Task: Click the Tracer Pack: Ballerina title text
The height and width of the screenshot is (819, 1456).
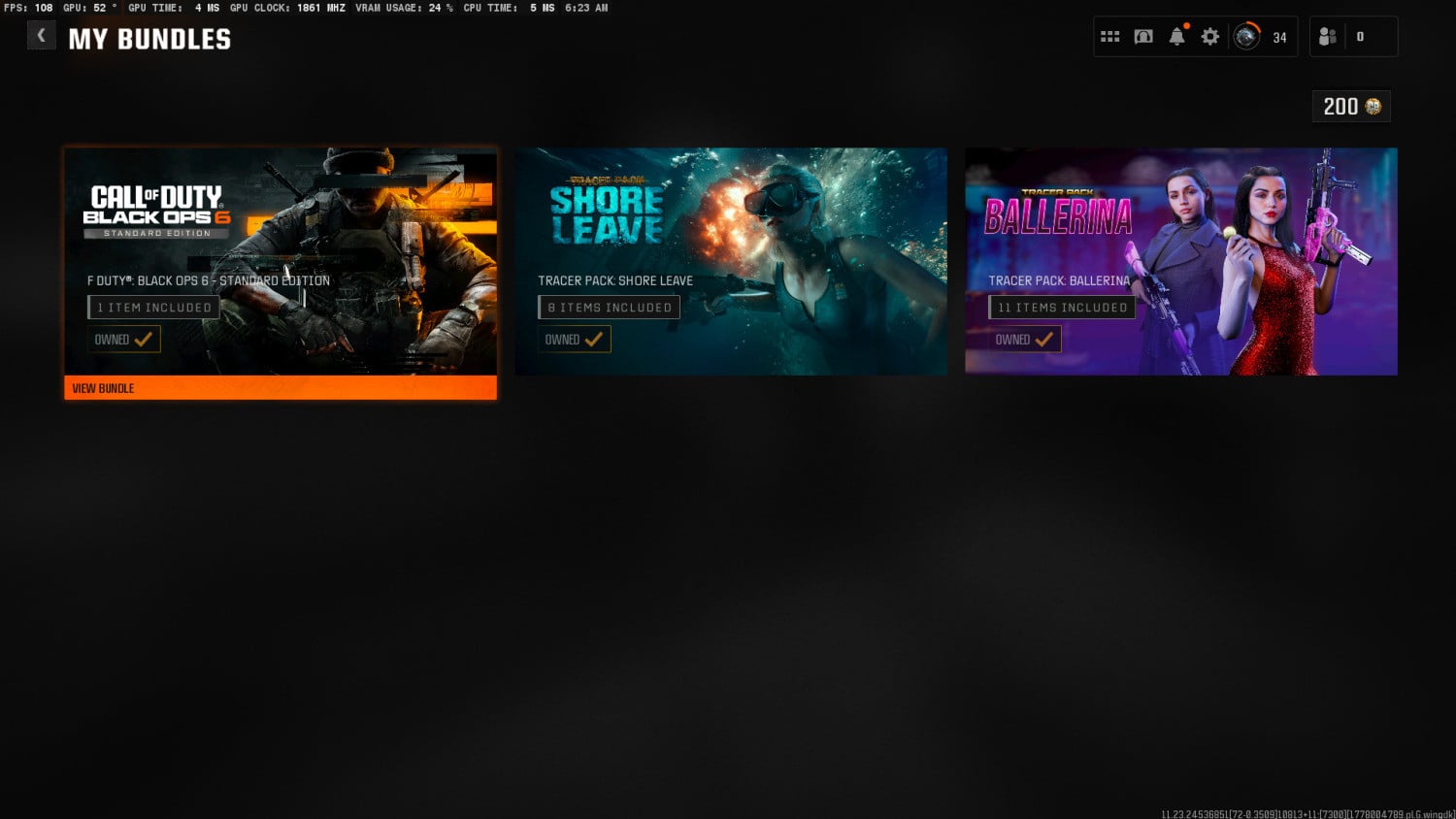Action: tap(1059, 280)
